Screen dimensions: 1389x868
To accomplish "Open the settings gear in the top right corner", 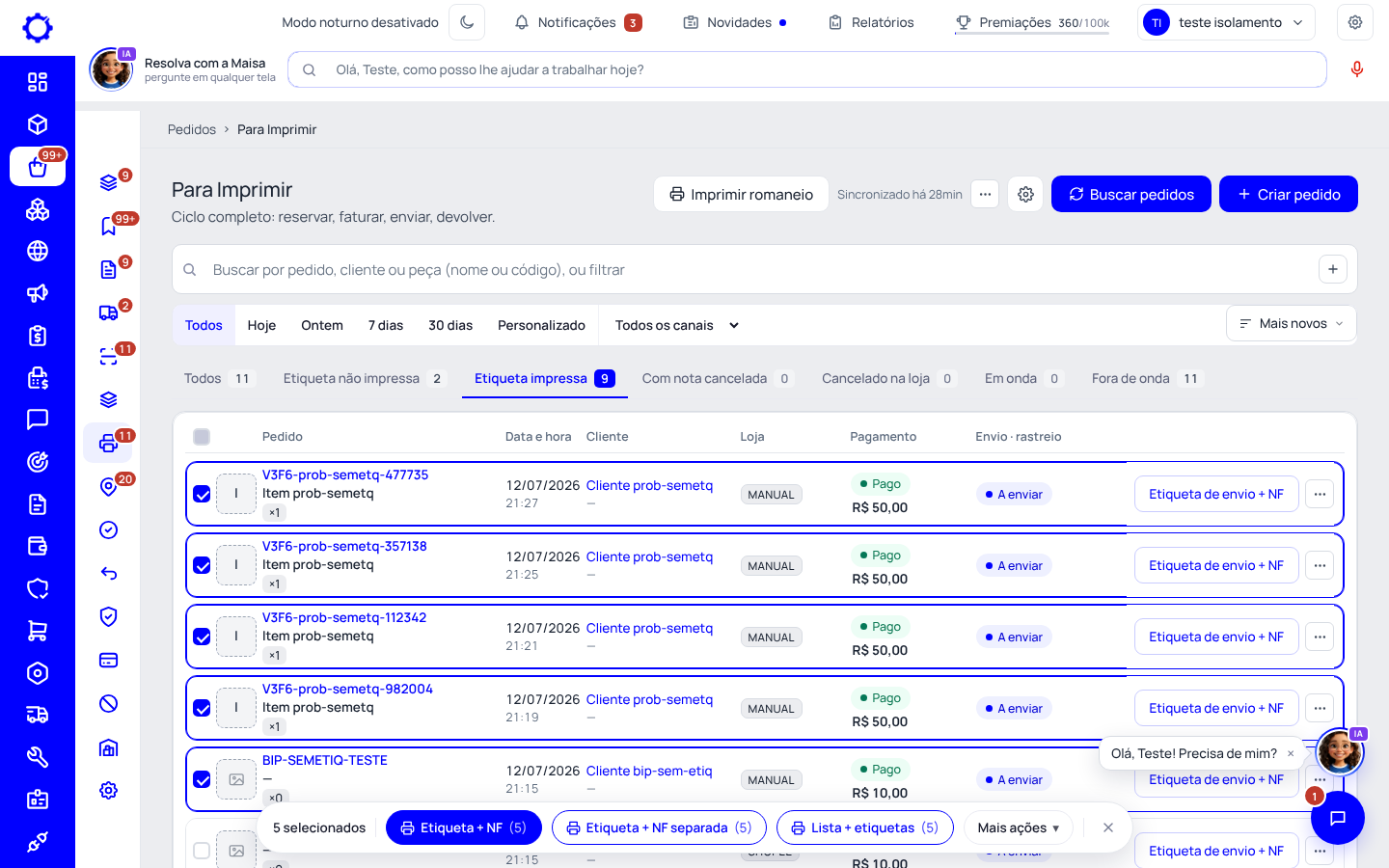I will [x=1355, y=22].
